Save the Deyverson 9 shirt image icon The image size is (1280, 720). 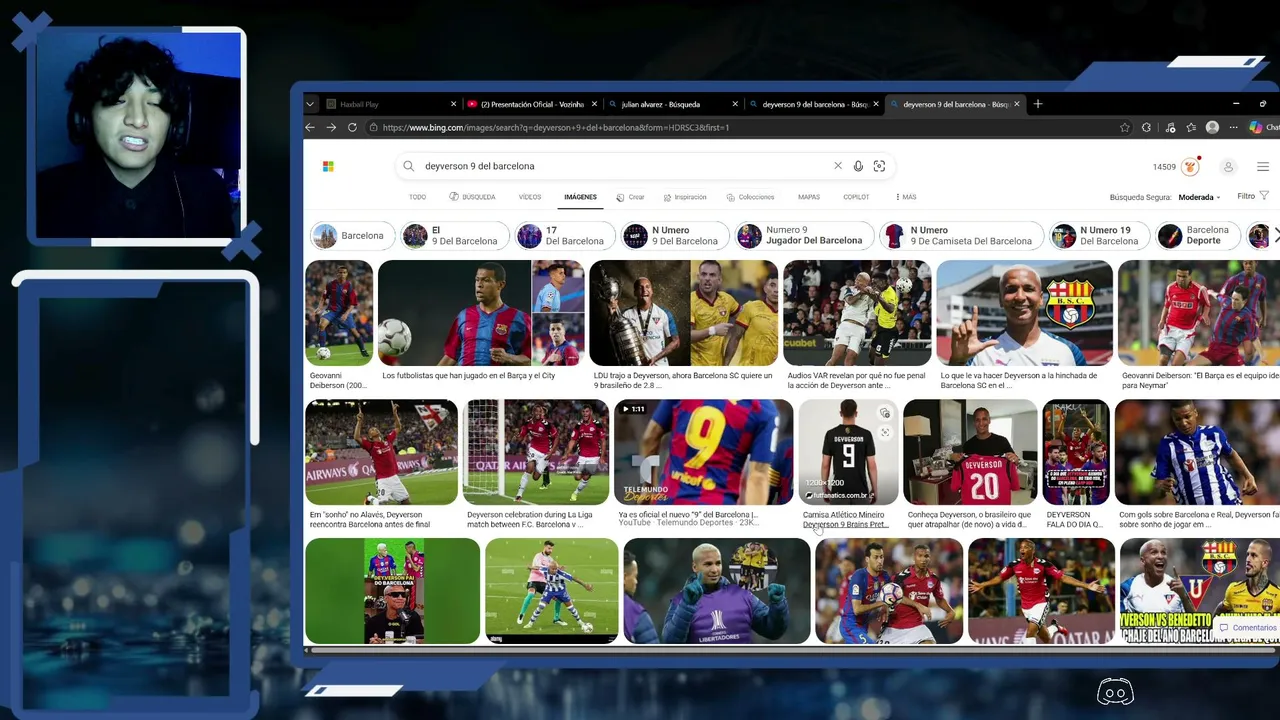(x=885, y=413)
